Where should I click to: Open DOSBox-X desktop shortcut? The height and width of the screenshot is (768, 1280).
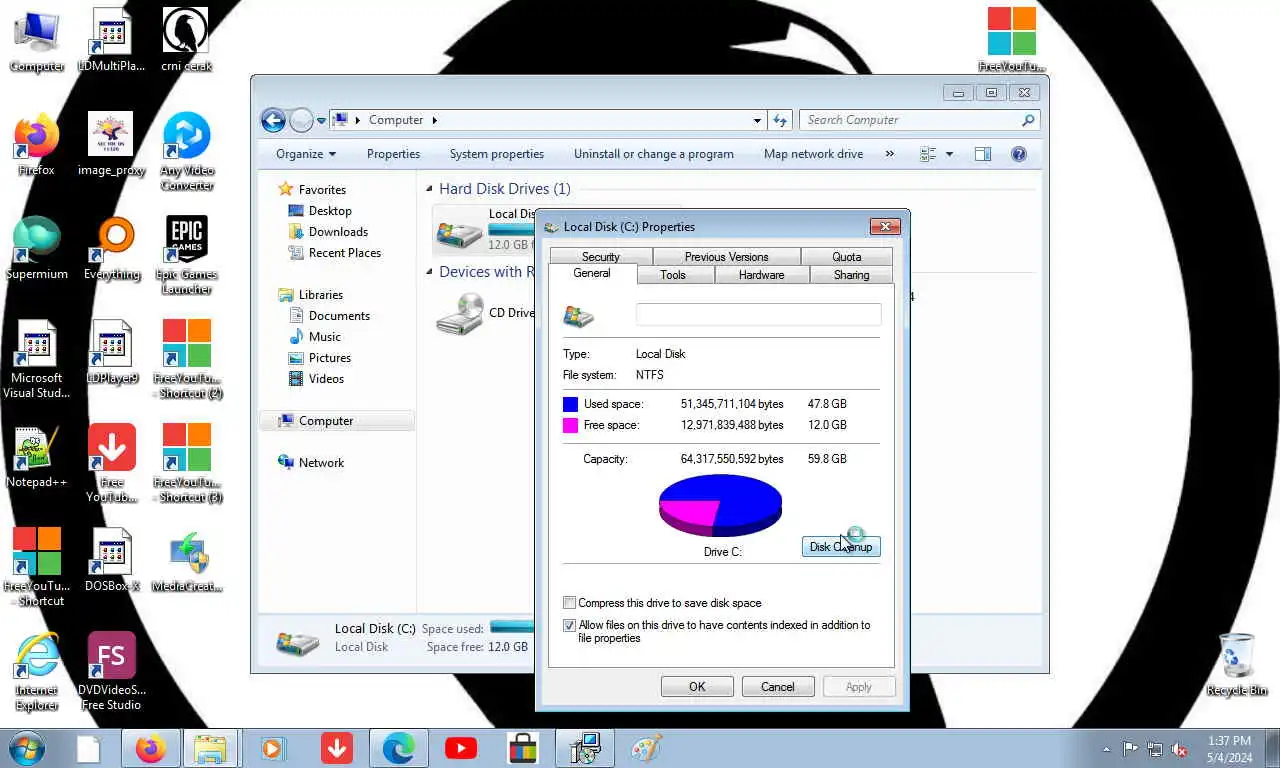[x=111, y=561]
